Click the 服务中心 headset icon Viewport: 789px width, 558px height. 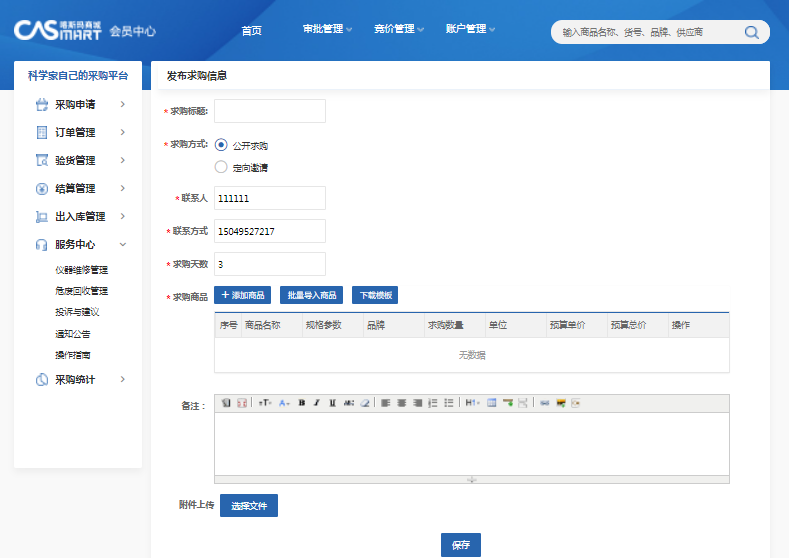[x=42, y=244]
